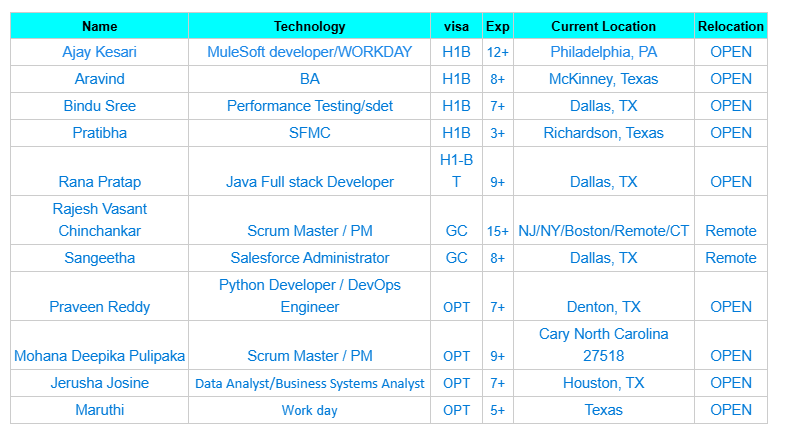Click the Current Location header
The height and width of the screenshot is (443, 796).
(x=603, y=26)
